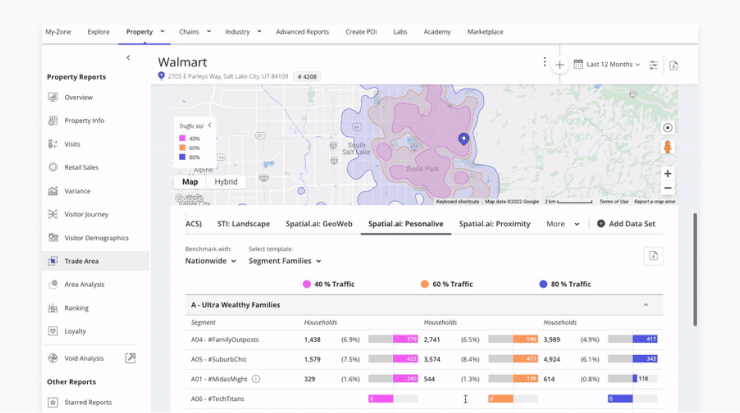Click the Visitor Journey icon

click(x=53, y=214)
